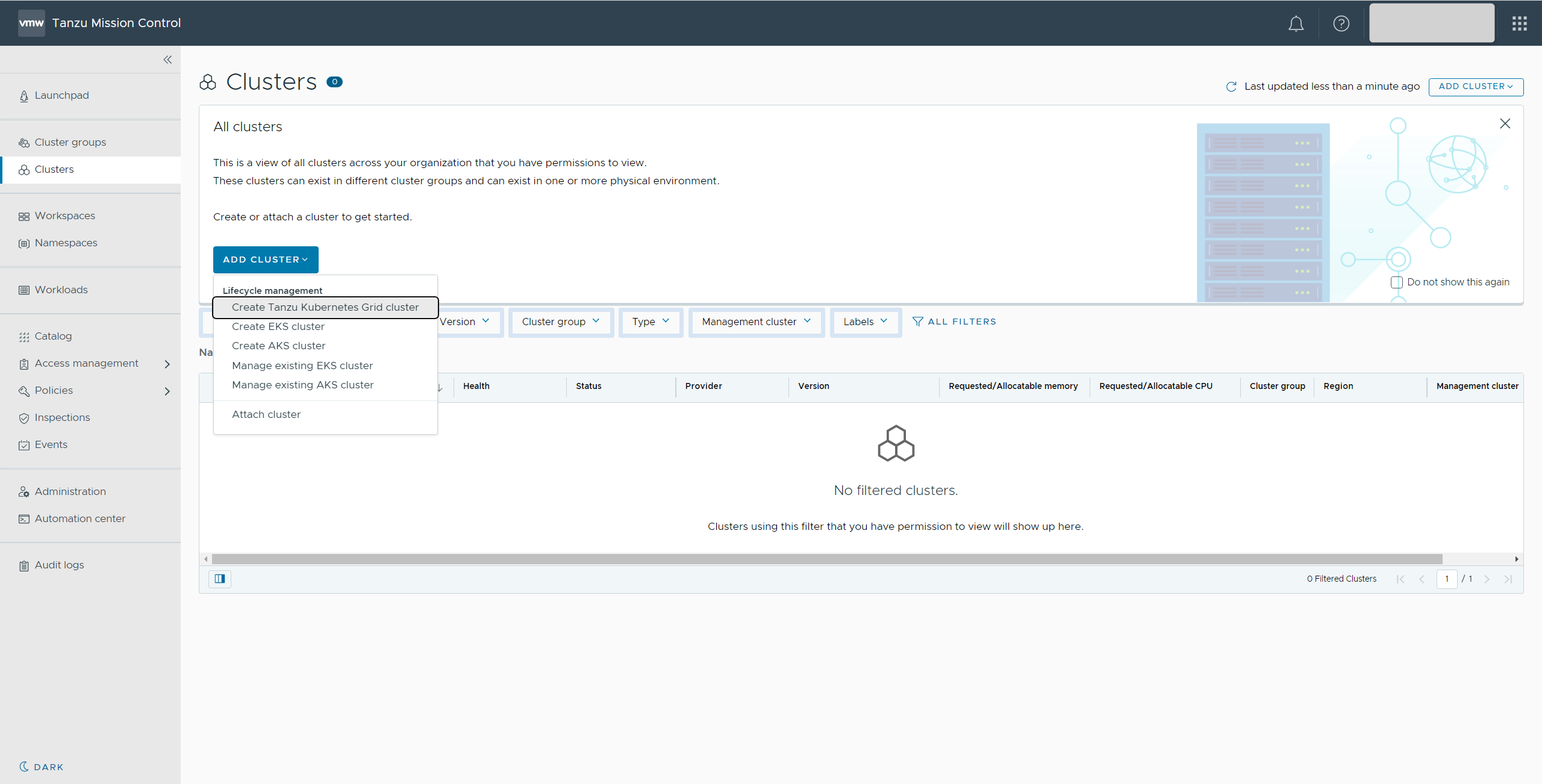Click the page number input field
This screenshot has height=784, width=1542.
(1446, 579)
